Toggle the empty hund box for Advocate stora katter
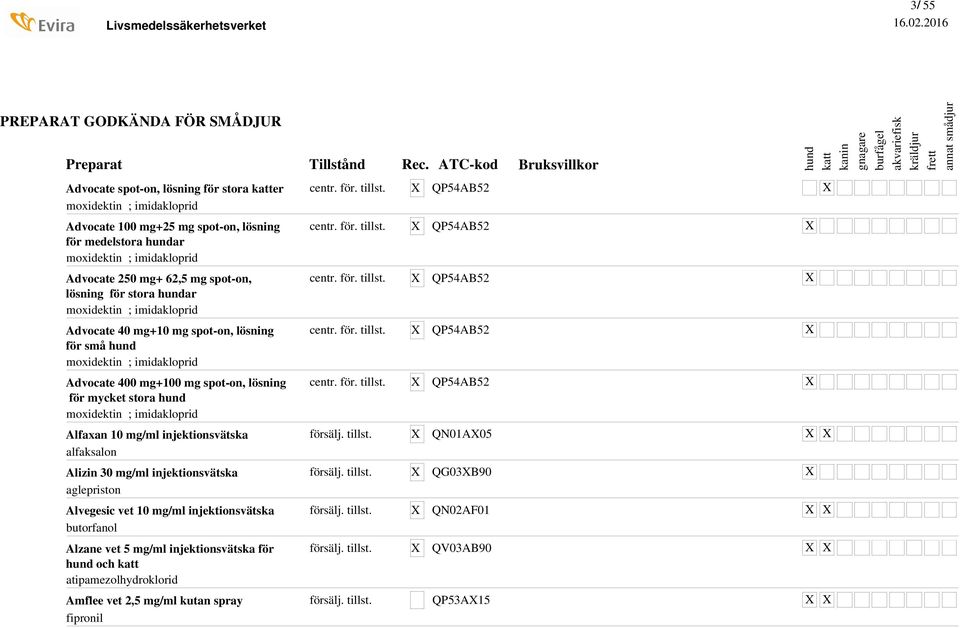 pos(810,188)
